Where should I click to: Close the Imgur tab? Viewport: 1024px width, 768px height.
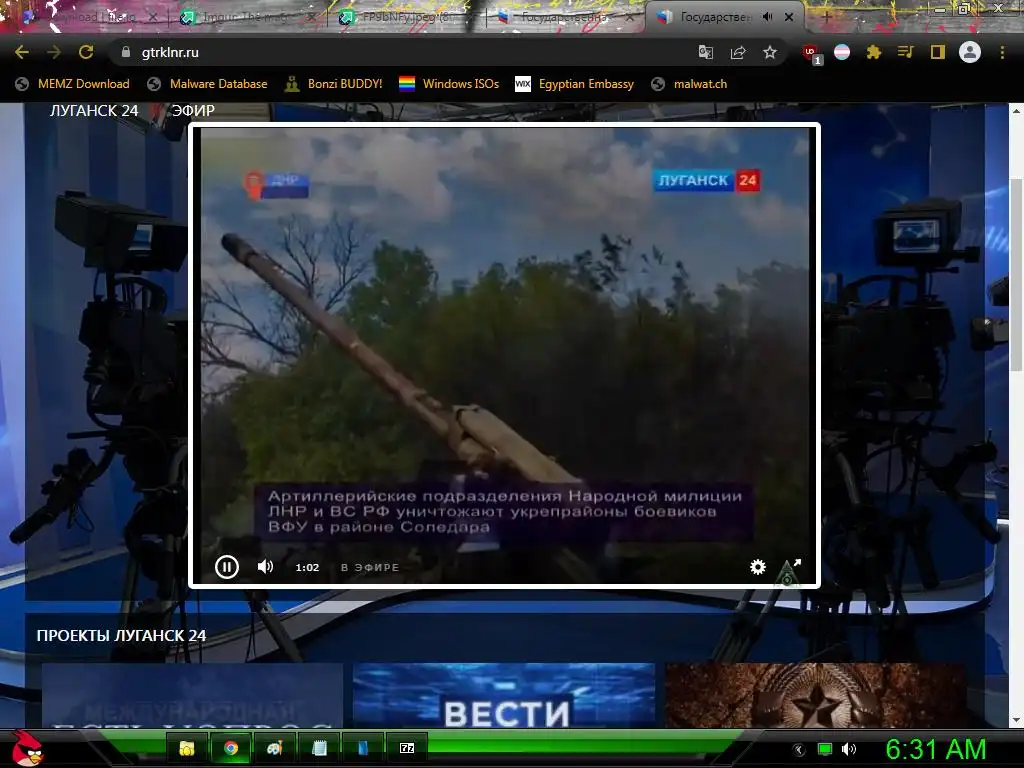click(x=312, y=17)
